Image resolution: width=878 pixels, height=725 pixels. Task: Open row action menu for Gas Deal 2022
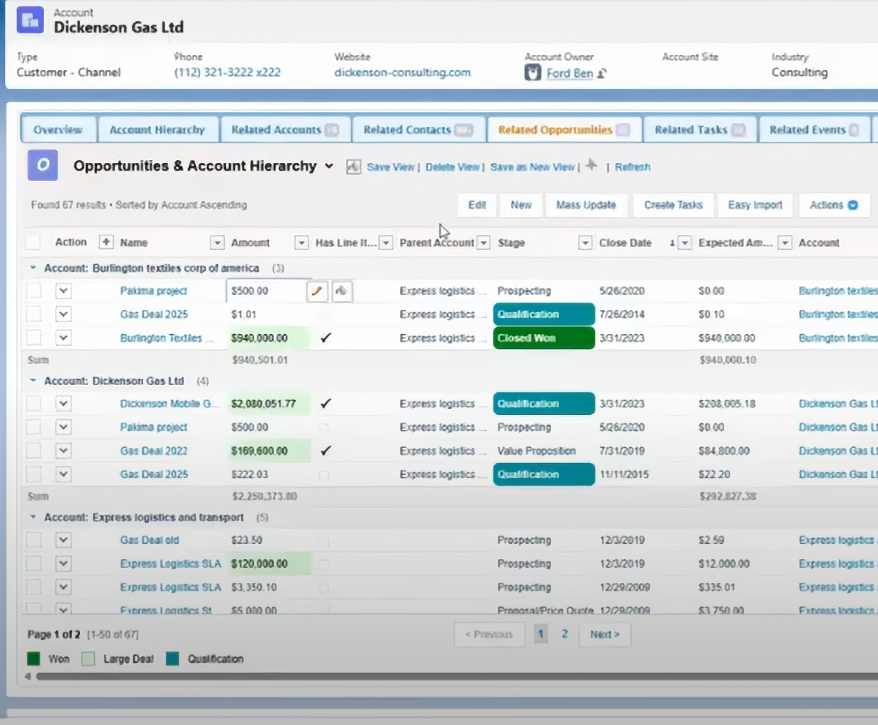point(63,451)
